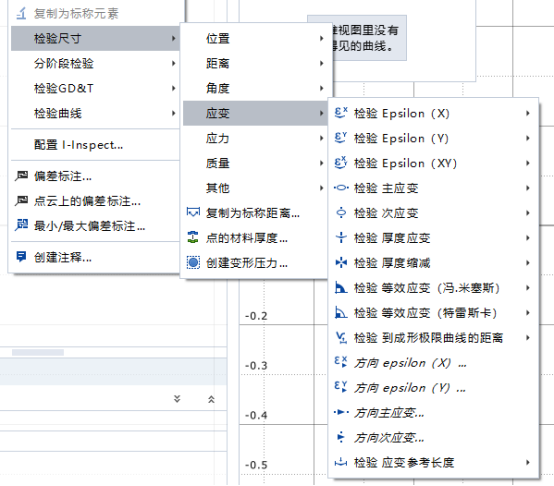The width and height of the screenshot is (554, 486).
Task: Choose 创建注释... entry
Action: pyautogui.click(x=95, y=257)
